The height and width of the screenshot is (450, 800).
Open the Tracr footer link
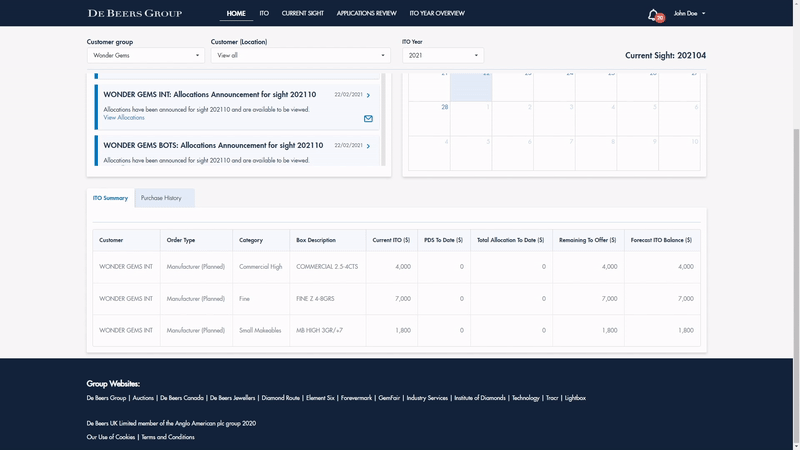coord(552,398)
